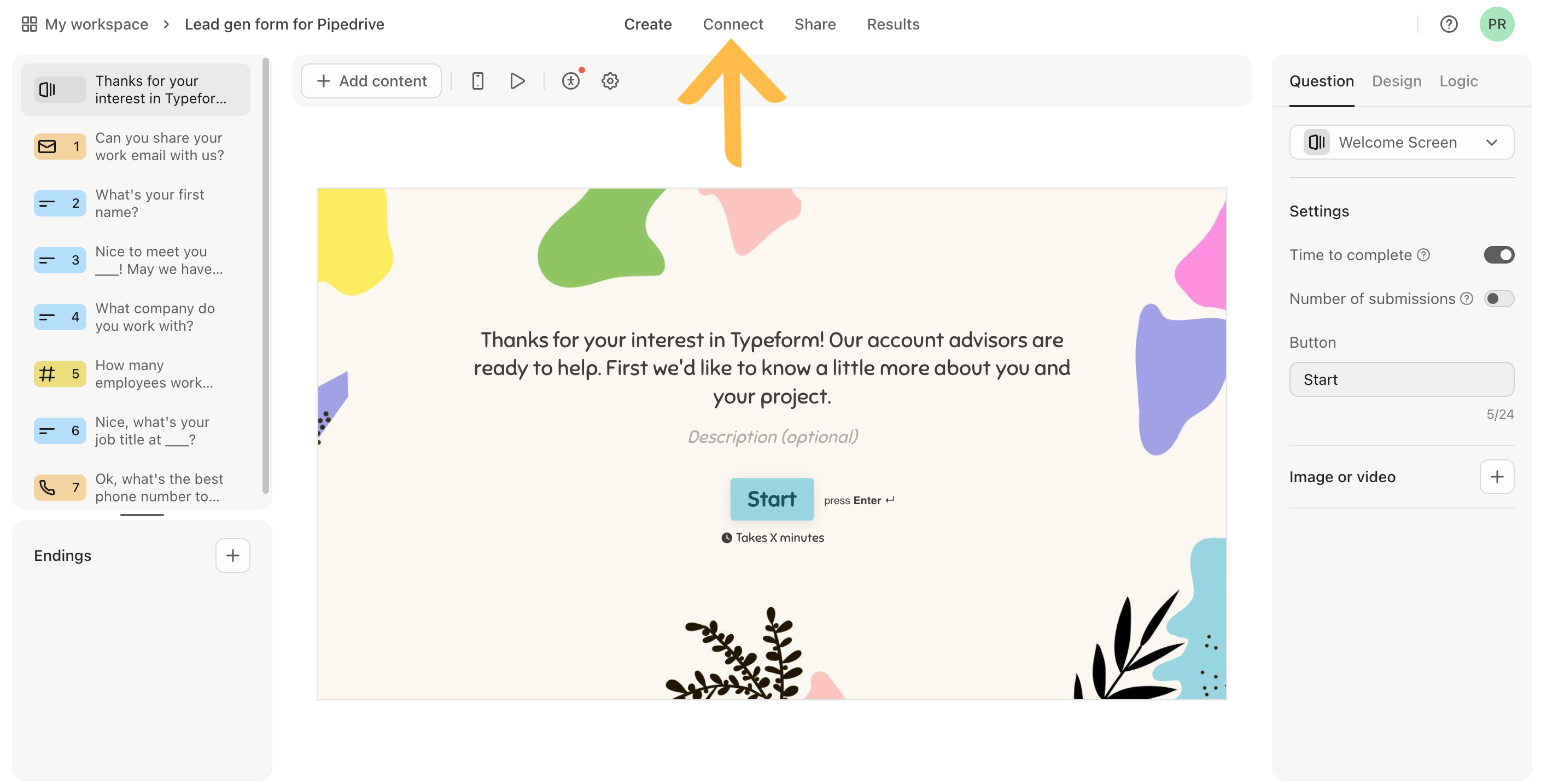The width and height of the screenshot is (1541, 784).
Task: Open form settings gear icon
Action: (x=610, y=81)
